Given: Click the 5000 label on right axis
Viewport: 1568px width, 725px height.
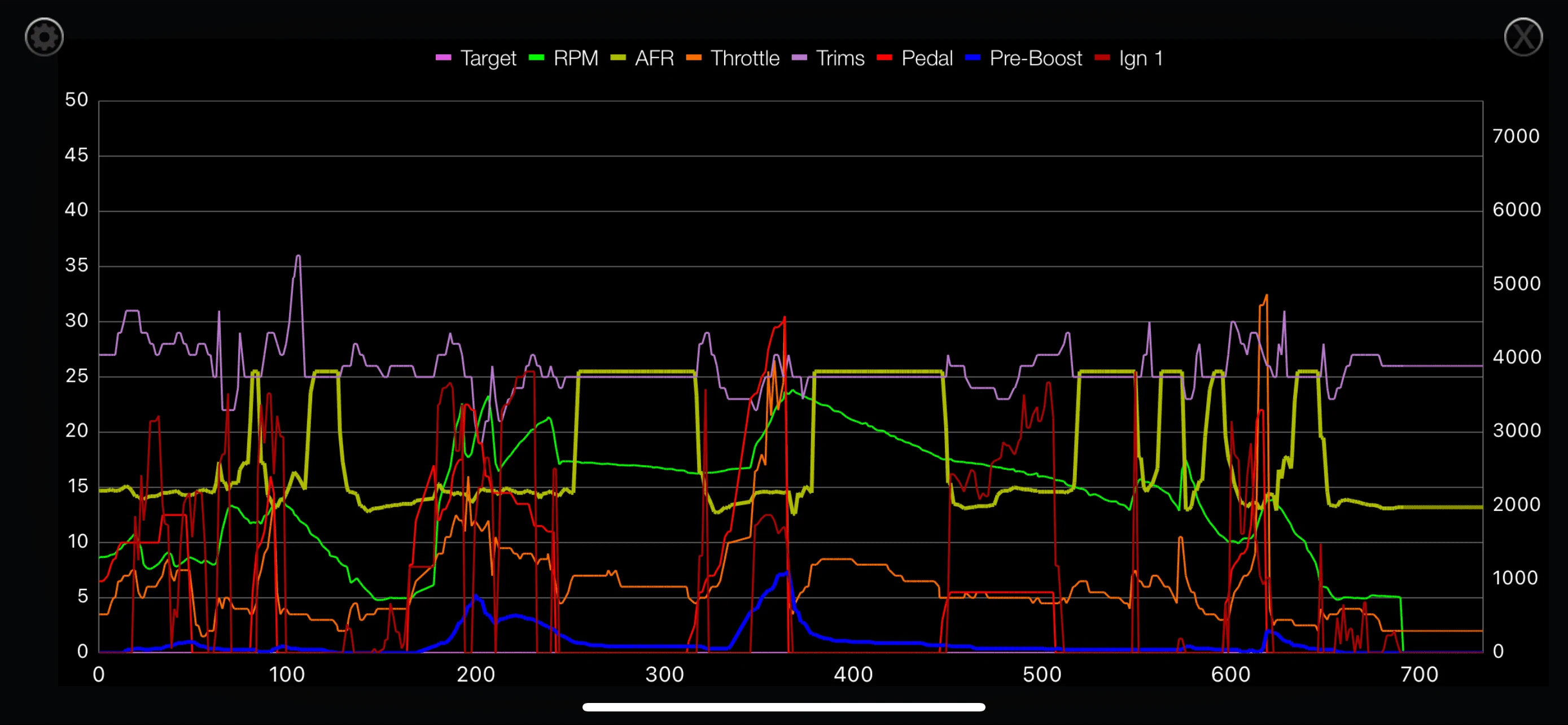Looking at the screenshot, I should pos(1516,283).
